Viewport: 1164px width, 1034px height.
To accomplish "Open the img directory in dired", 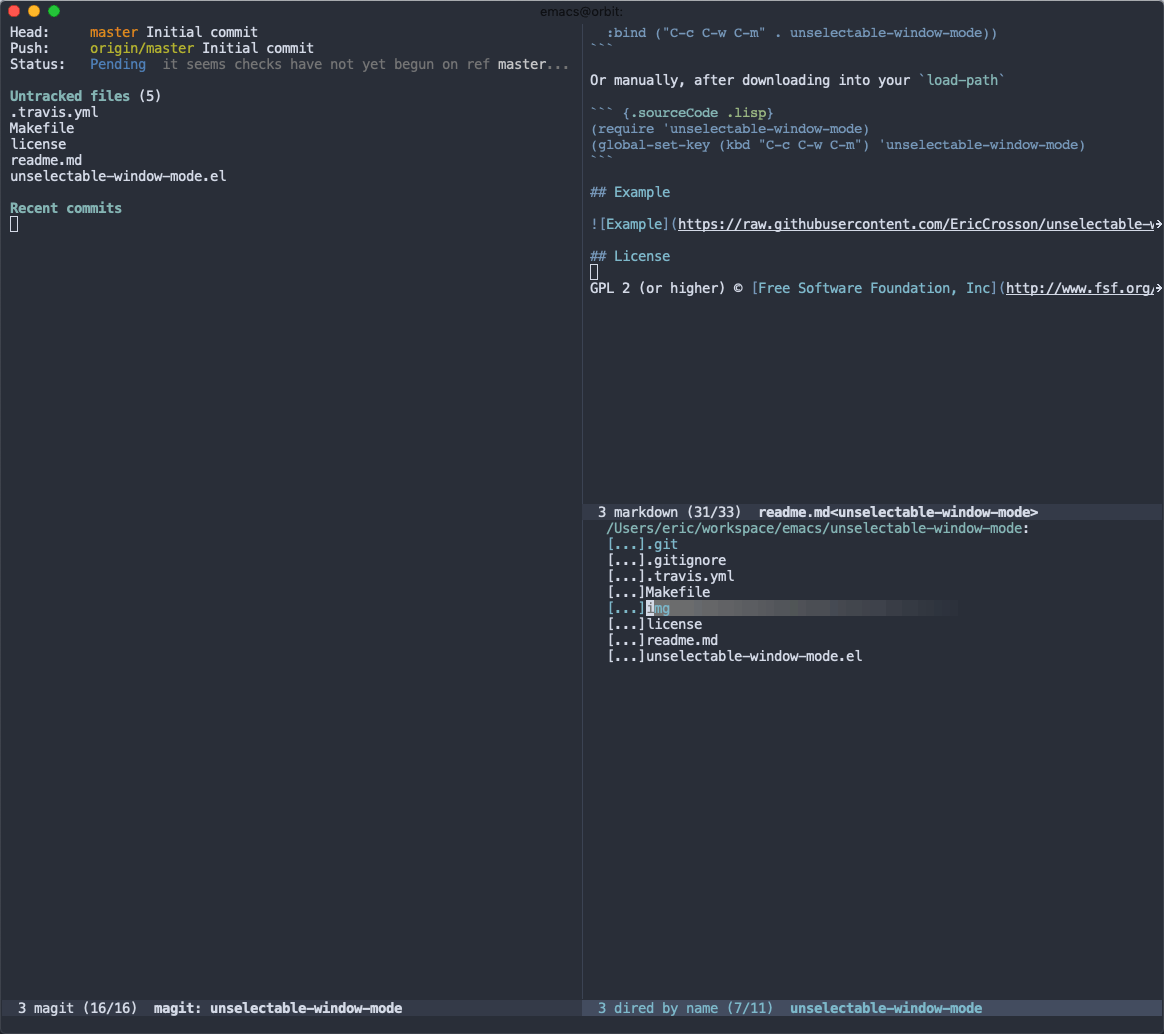I will click(x=658, y=608).
